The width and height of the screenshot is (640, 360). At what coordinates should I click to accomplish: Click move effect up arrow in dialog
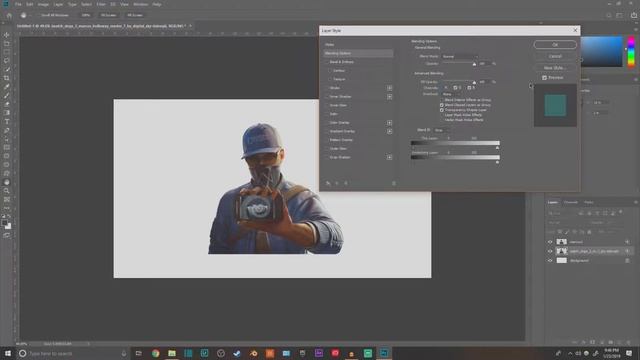point(337,183)
